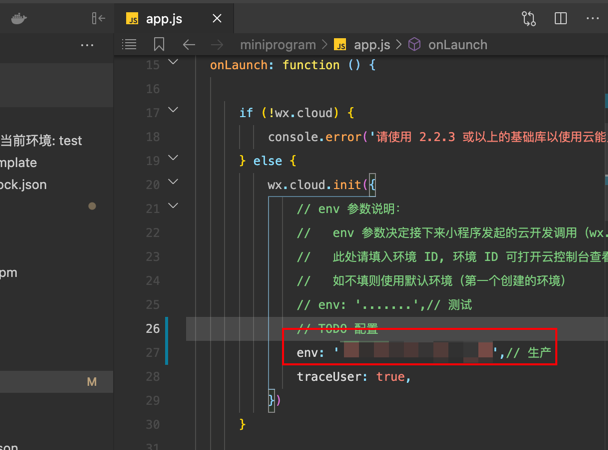Open editor more actions ellipsis menu
The height and width of the screenshot is (450, 608).
592,18
